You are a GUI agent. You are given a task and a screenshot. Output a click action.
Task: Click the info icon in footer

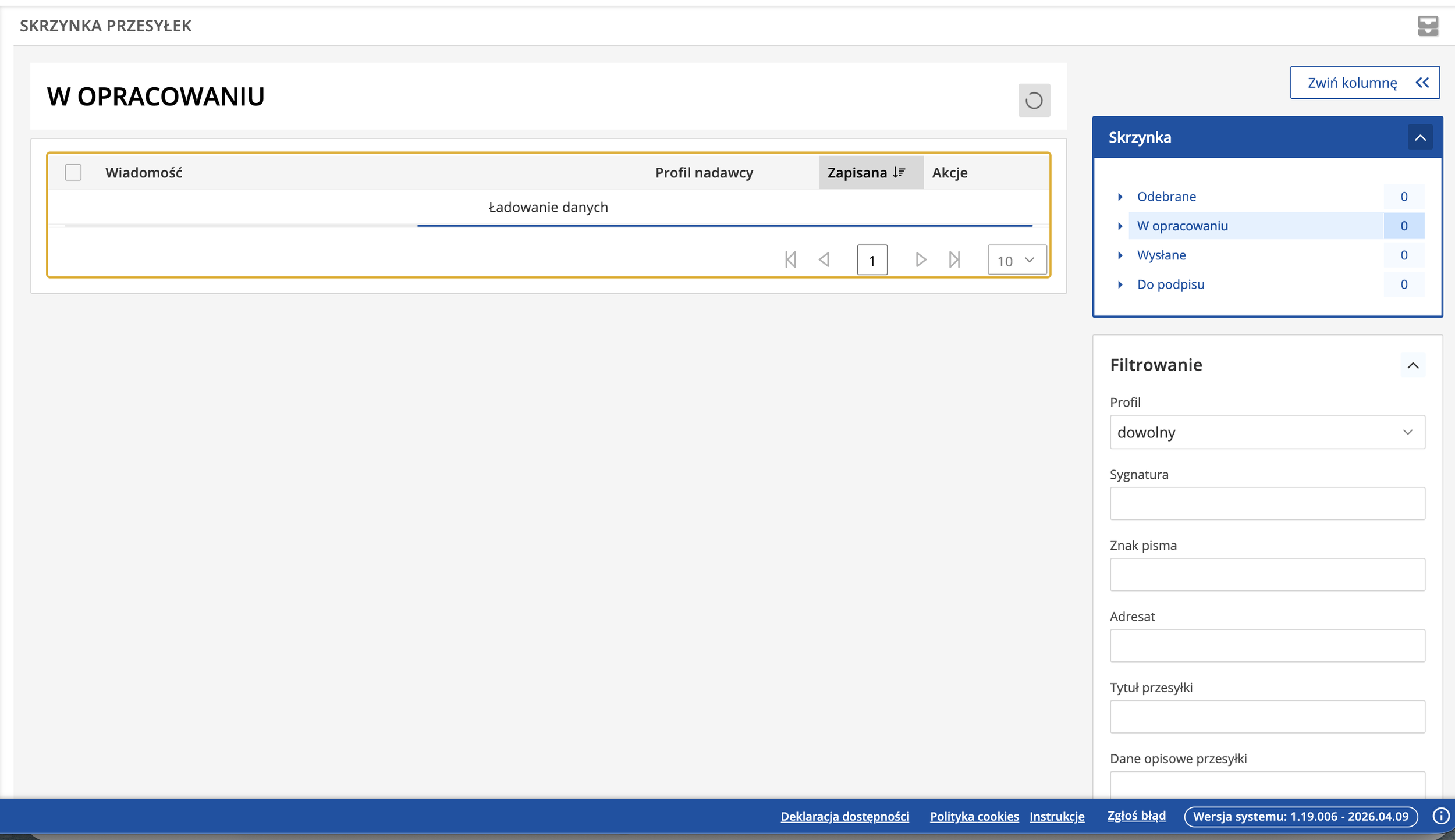coord(1440,816)
